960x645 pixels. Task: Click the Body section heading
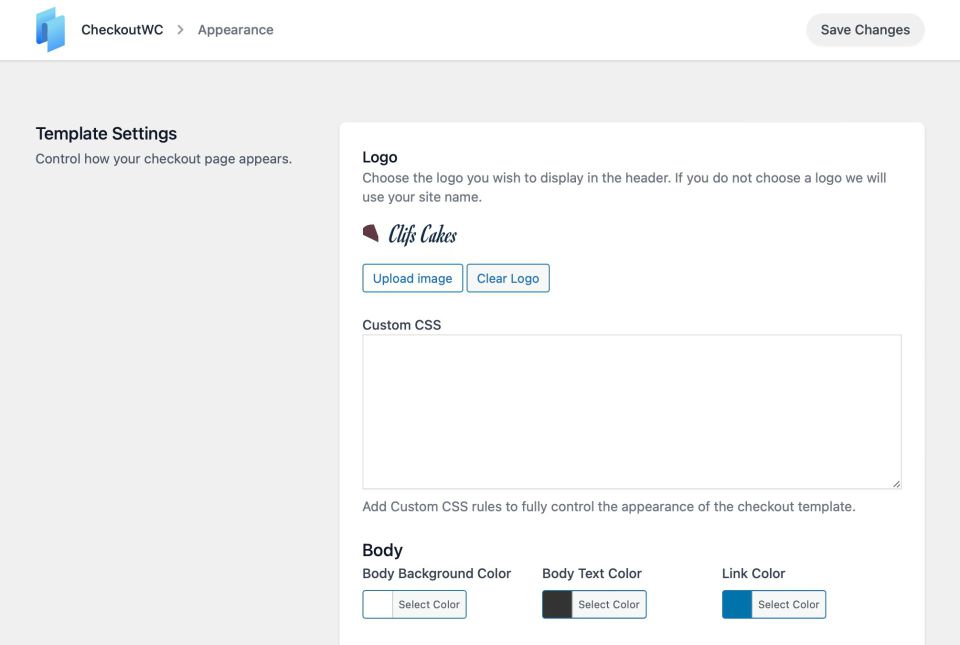point(382,550)
